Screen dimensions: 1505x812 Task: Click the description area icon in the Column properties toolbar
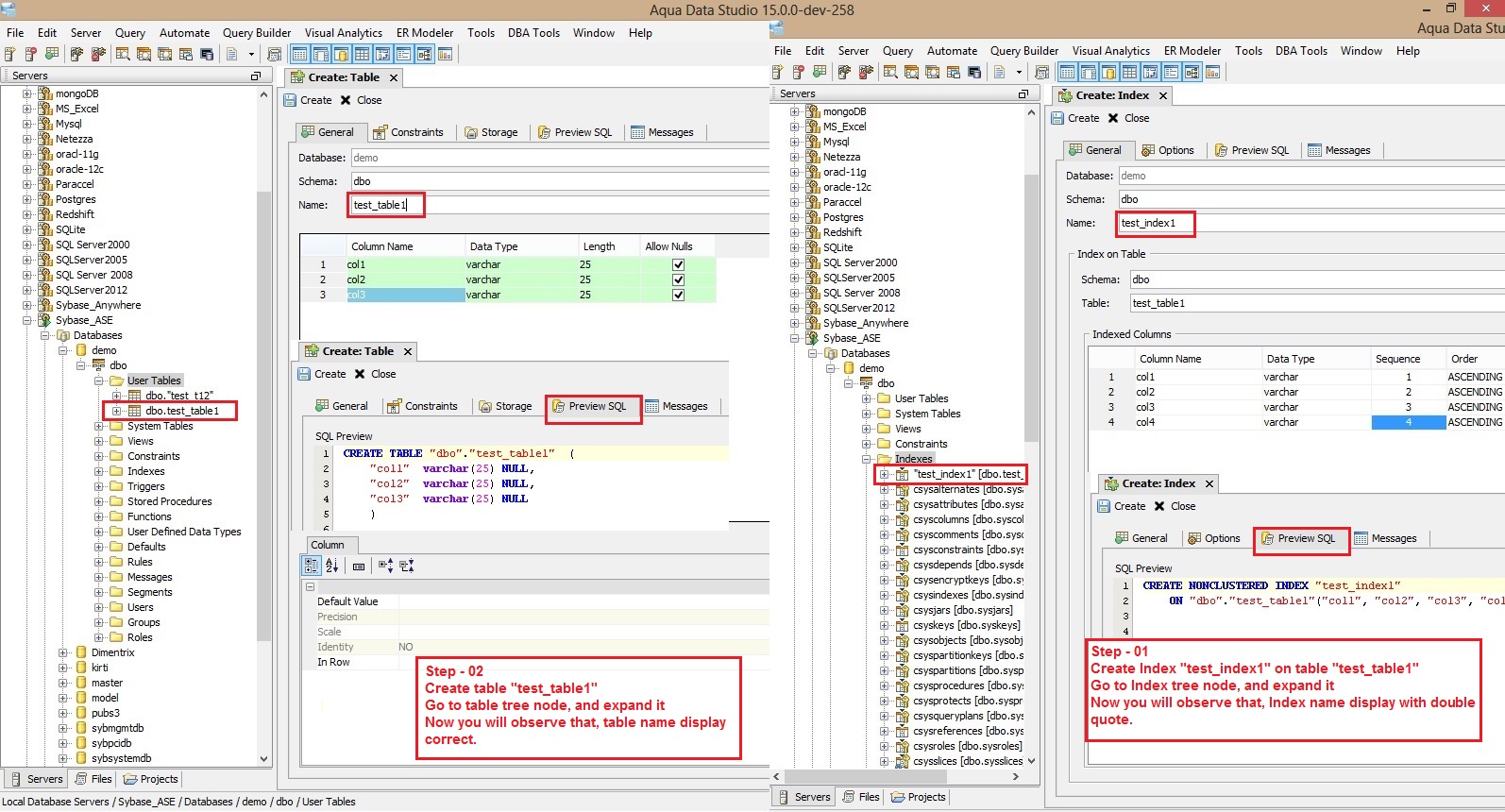point(359,567)
